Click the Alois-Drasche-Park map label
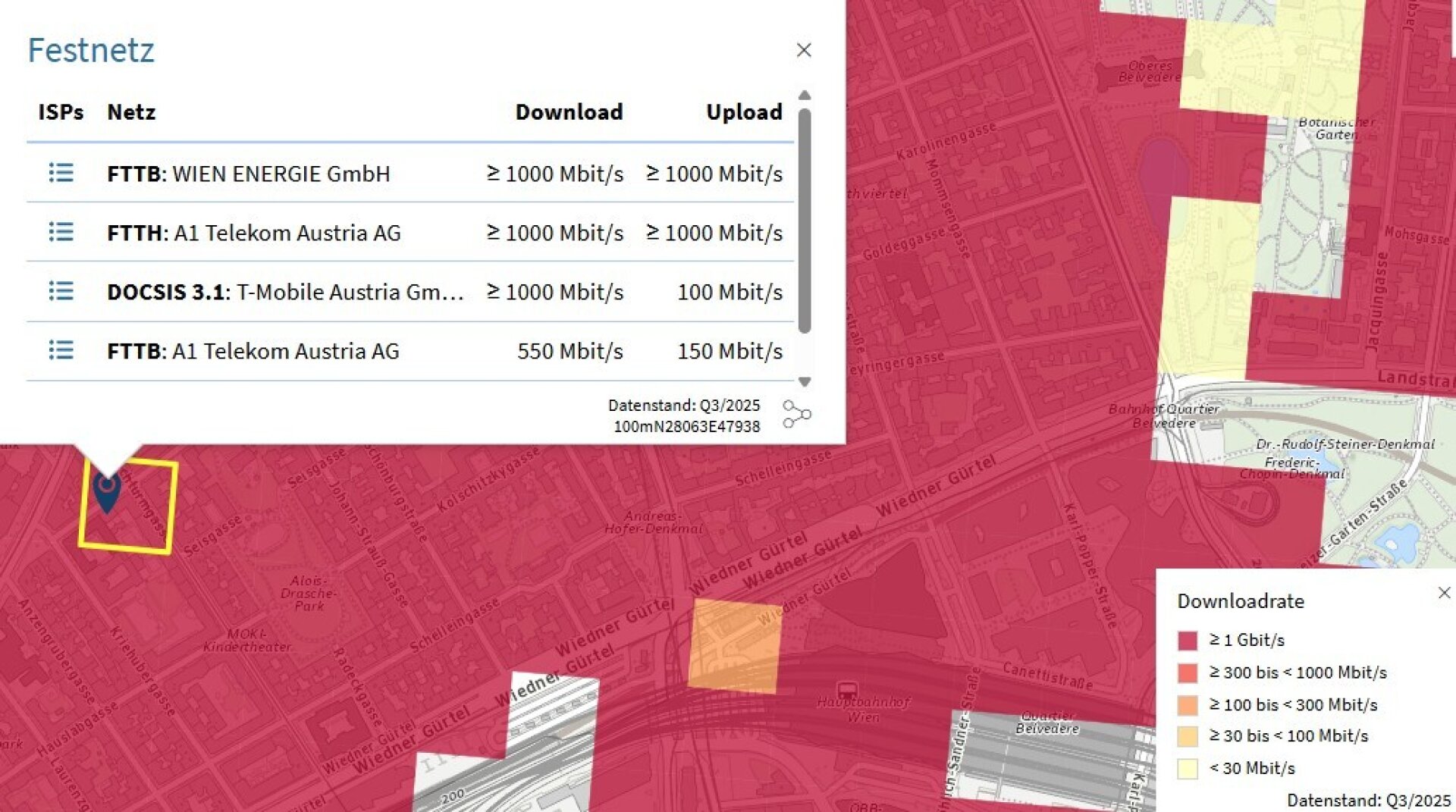 point(309,593)
